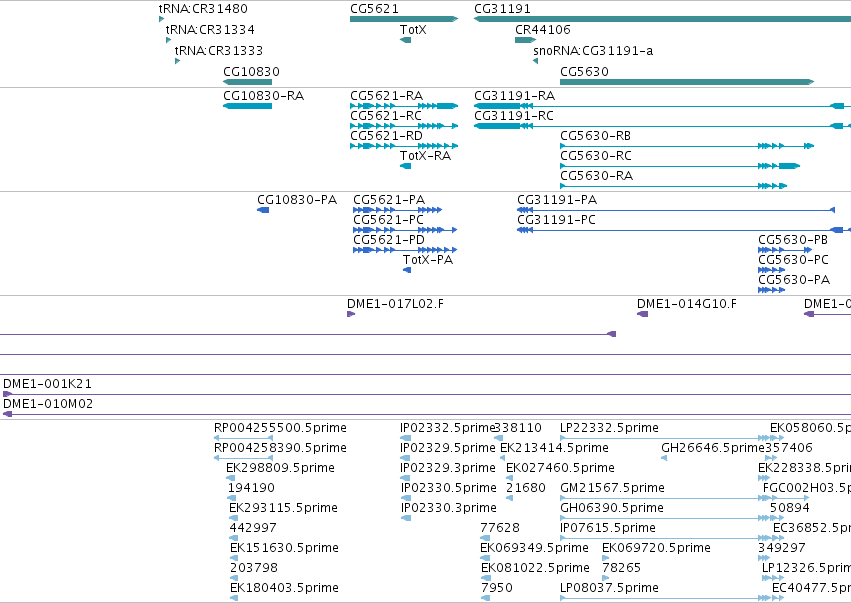The height and width of the screenshot is (603, 851).
Task: Select the CG5621-RD transcript label
Action: click(x=386, y=136)
